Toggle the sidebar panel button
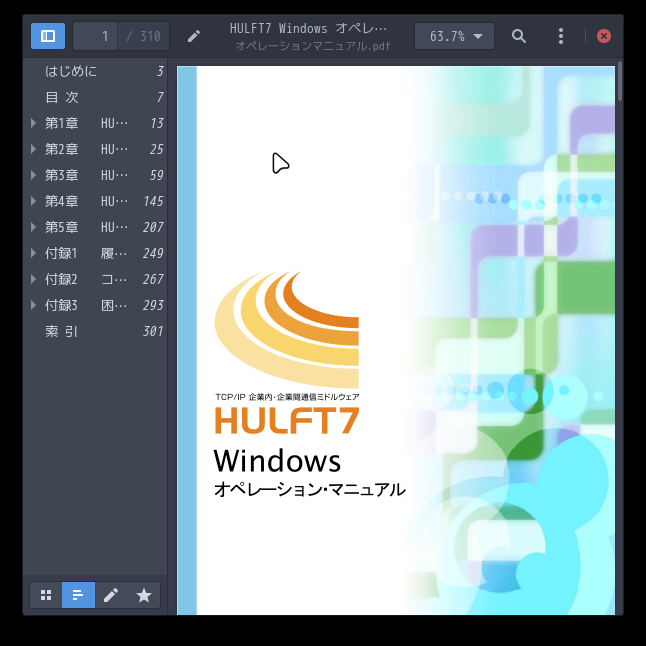The width and height of the screenshot is (646, 646). click(48, 36)
